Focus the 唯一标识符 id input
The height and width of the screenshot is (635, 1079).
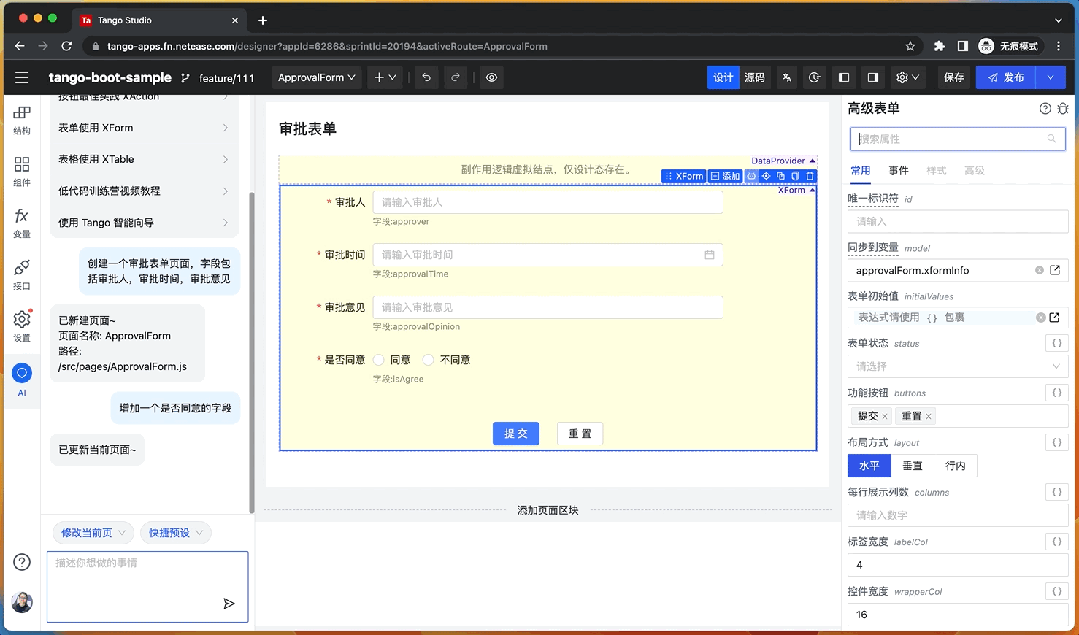957,222
